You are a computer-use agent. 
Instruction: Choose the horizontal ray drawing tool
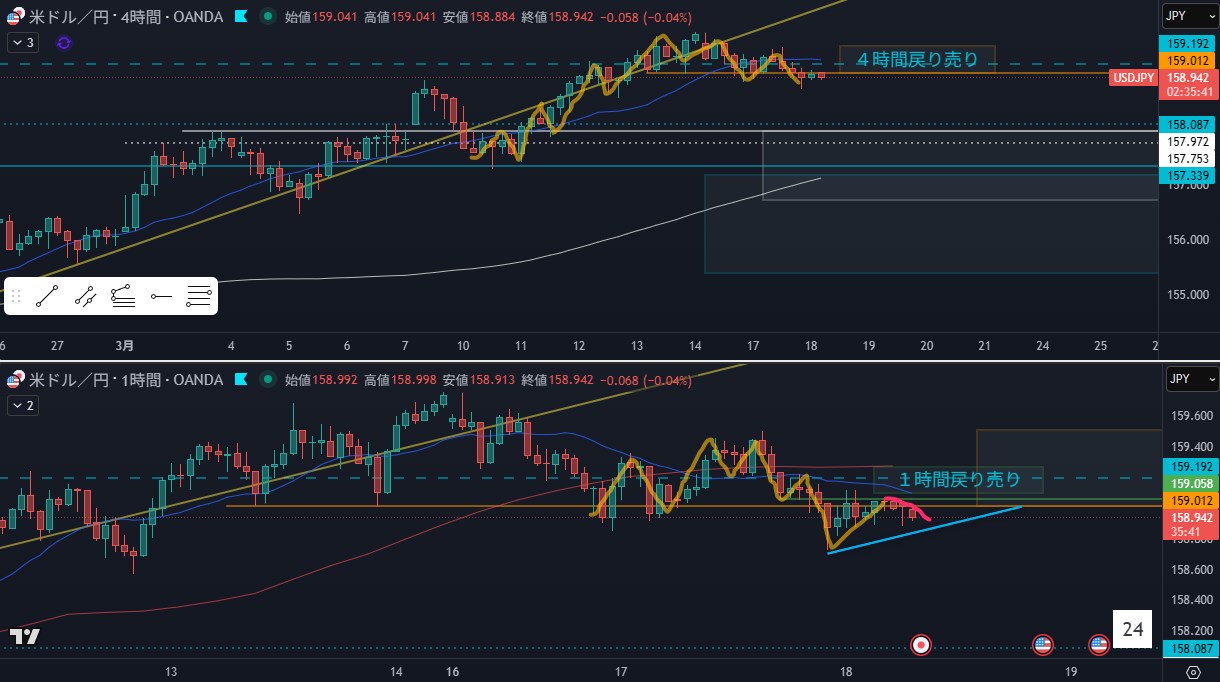coord(161,296)
